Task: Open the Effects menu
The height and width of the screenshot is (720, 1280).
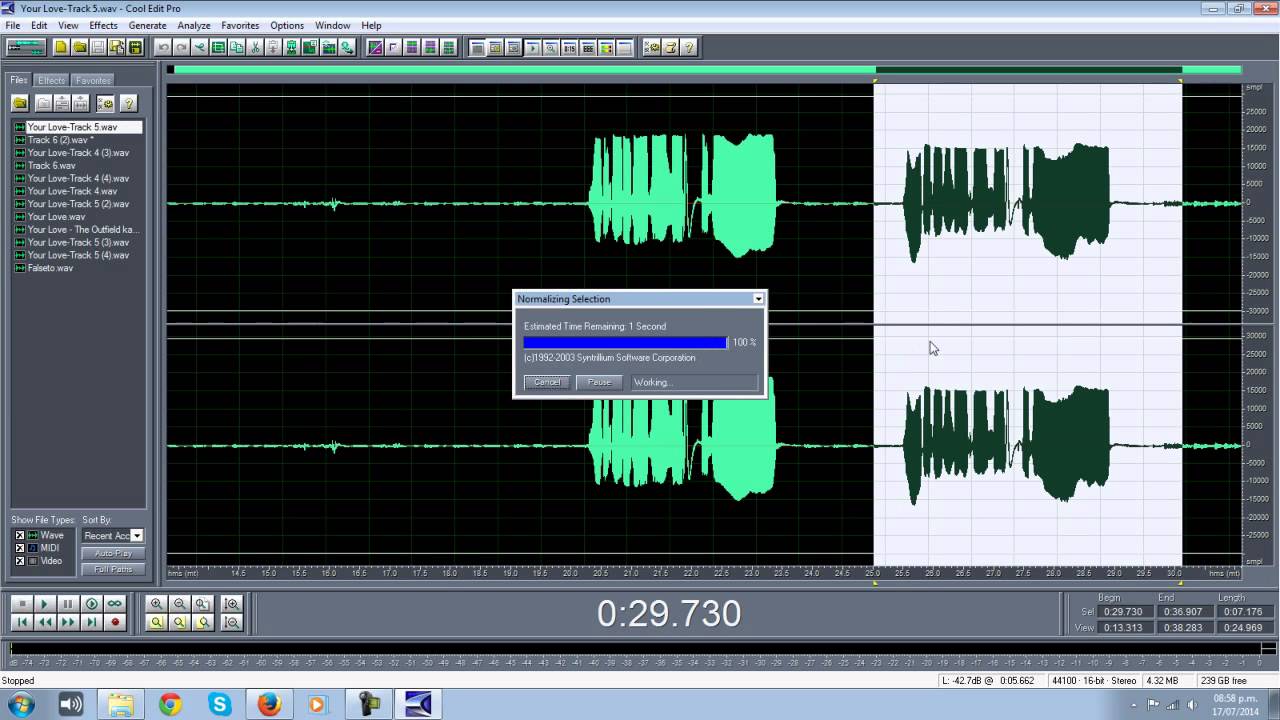Action: (x=103, y=25)
